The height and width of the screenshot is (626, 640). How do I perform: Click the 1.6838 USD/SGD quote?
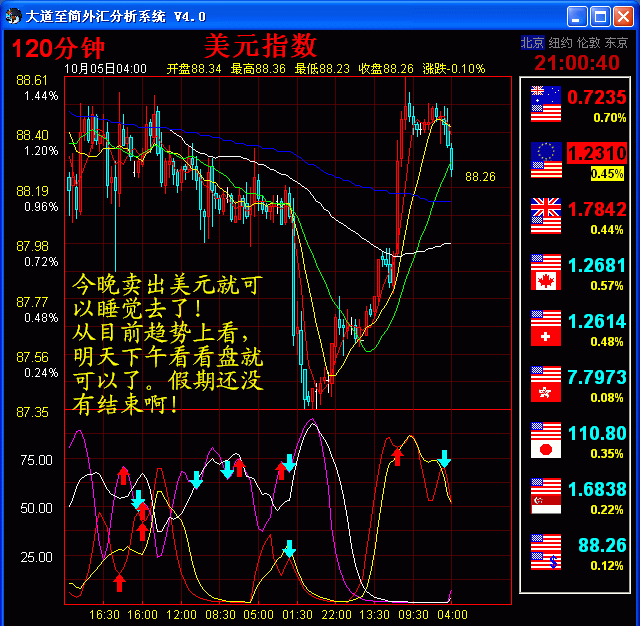click(x=597, y=489)
